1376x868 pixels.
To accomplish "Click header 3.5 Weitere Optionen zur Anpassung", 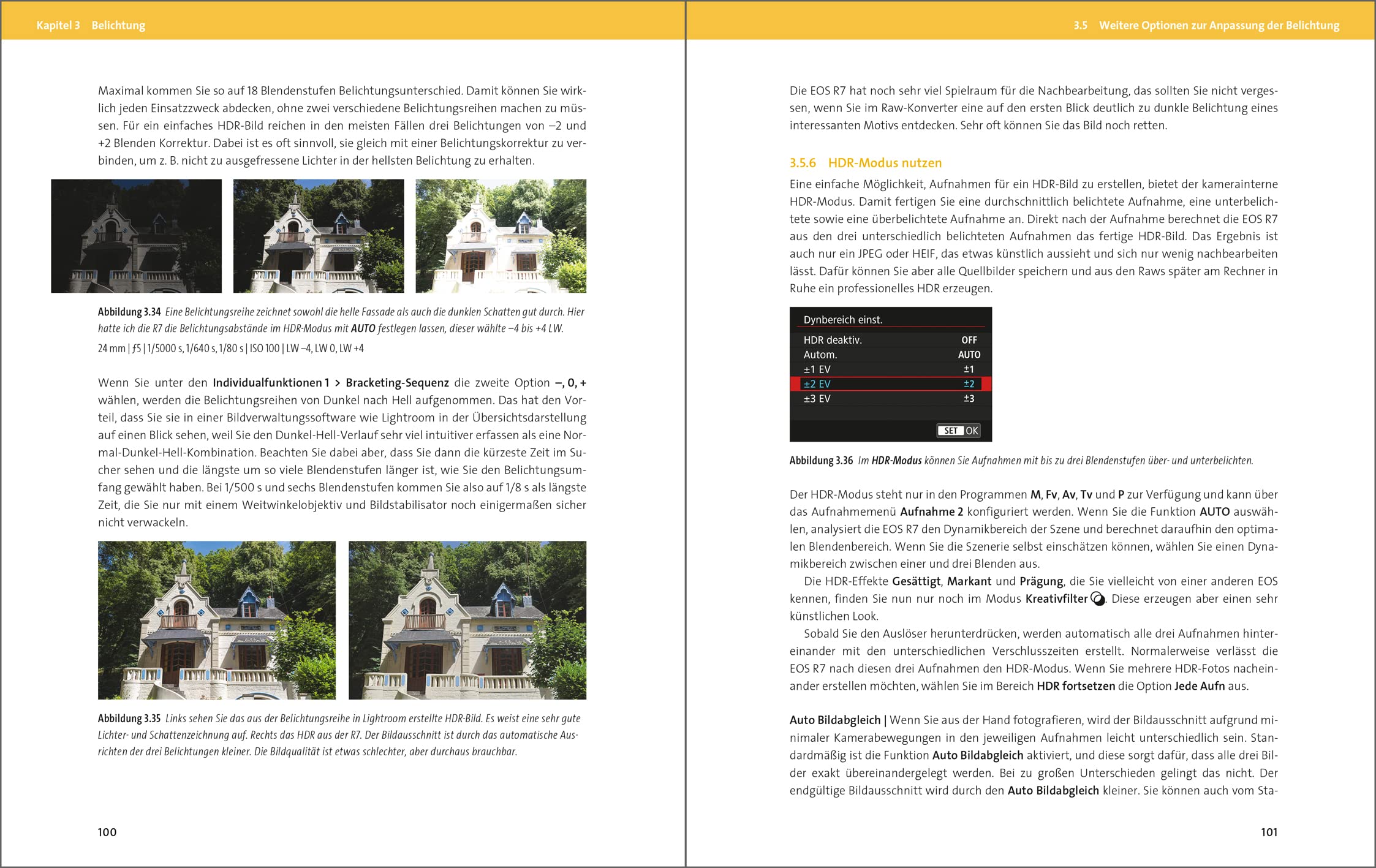I will point(1206,25).
